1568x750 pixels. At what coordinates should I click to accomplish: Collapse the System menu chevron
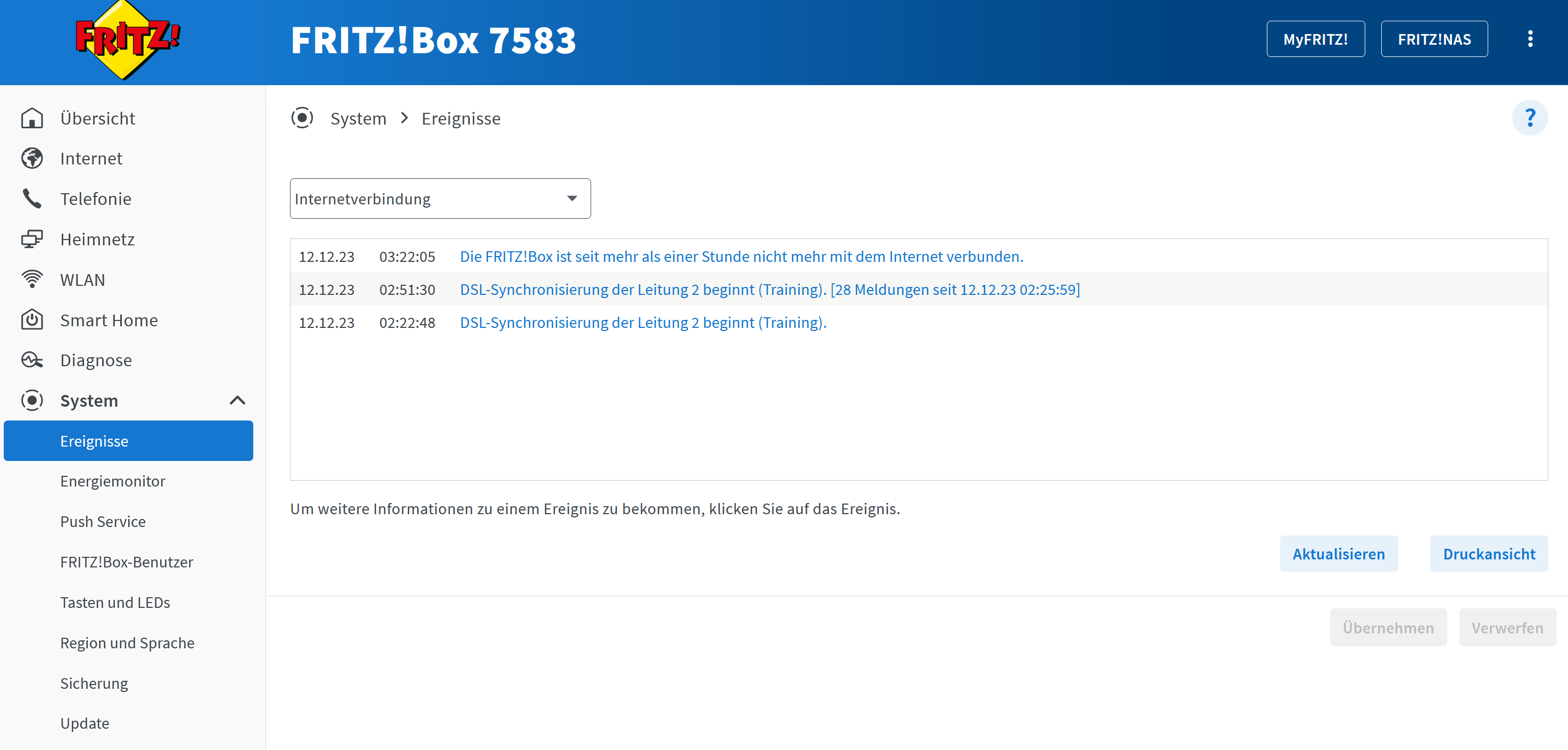click(x=237, y=401)
